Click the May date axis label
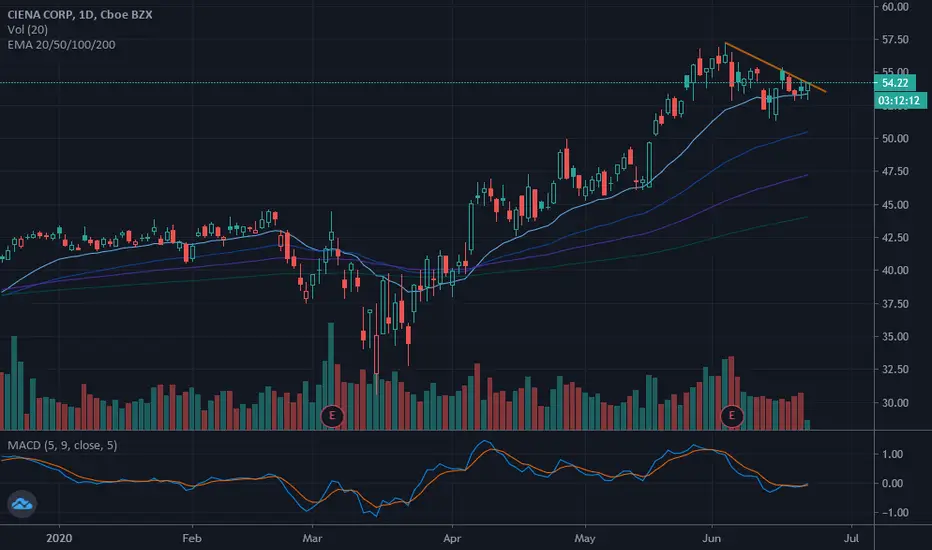 [585, 538]
